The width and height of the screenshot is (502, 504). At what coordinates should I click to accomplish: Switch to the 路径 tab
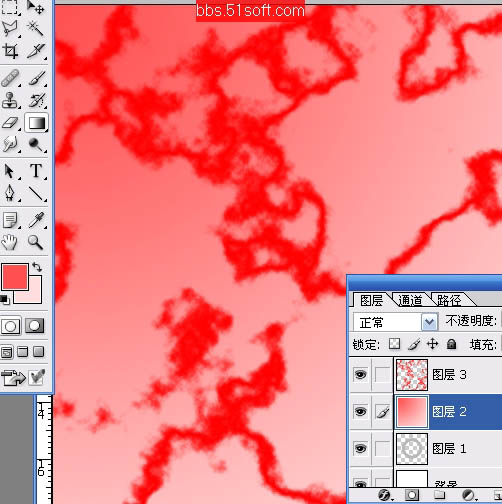click(449, 300)
